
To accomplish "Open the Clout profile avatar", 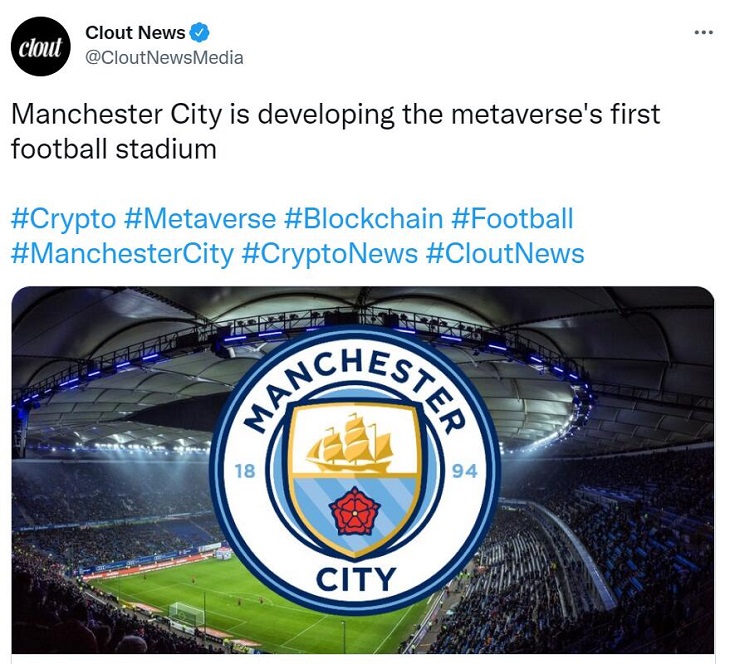I will tap(41, 46).
